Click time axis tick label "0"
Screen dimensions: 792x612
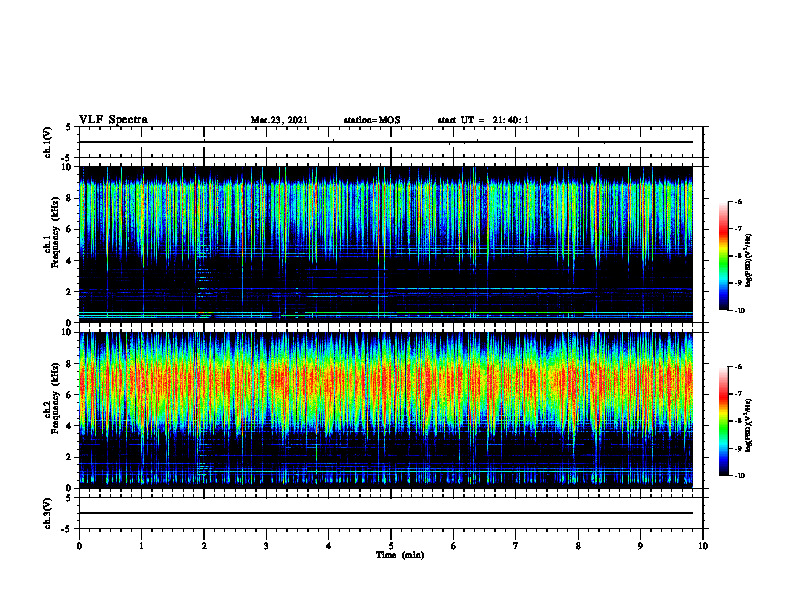coord(79,546)
